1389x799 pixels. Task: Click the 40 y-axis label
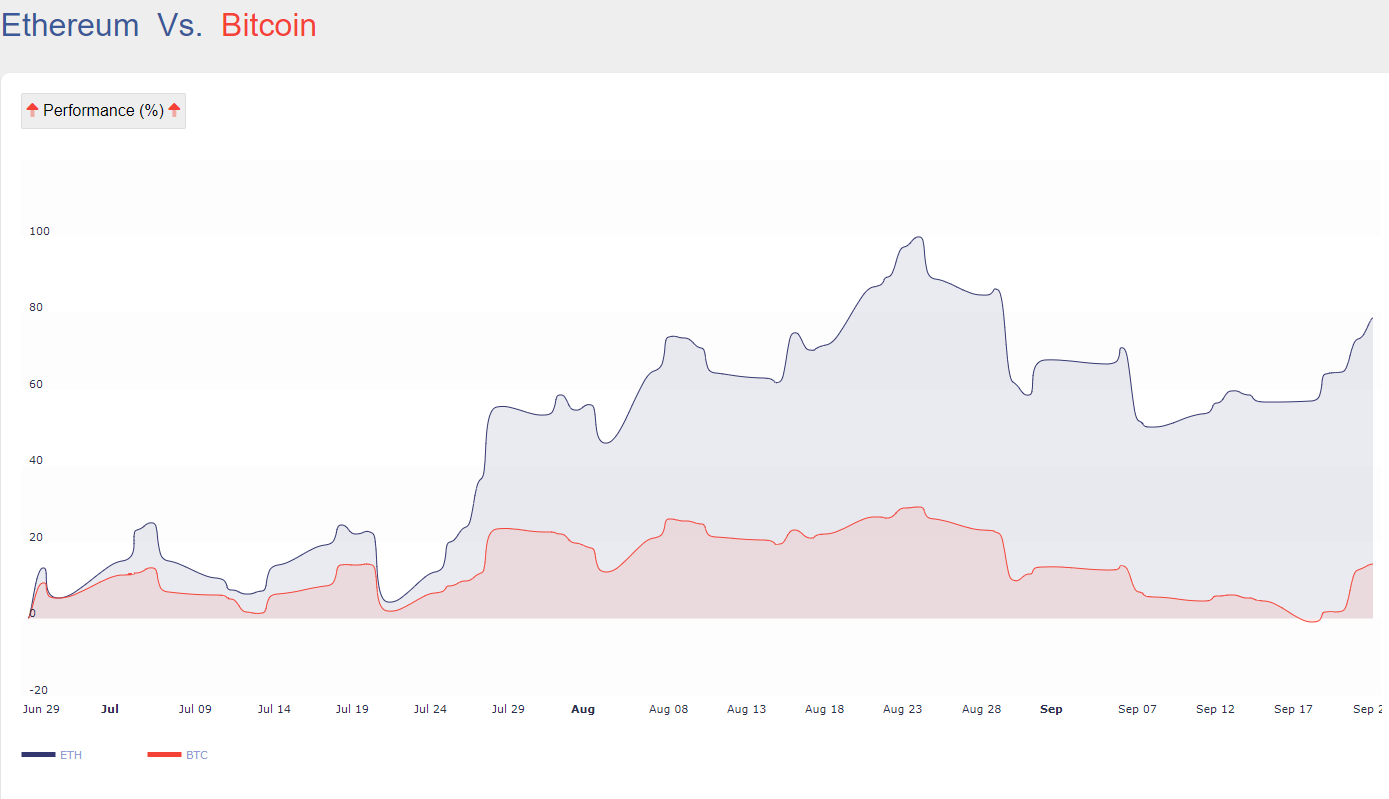tap(36, 460)
